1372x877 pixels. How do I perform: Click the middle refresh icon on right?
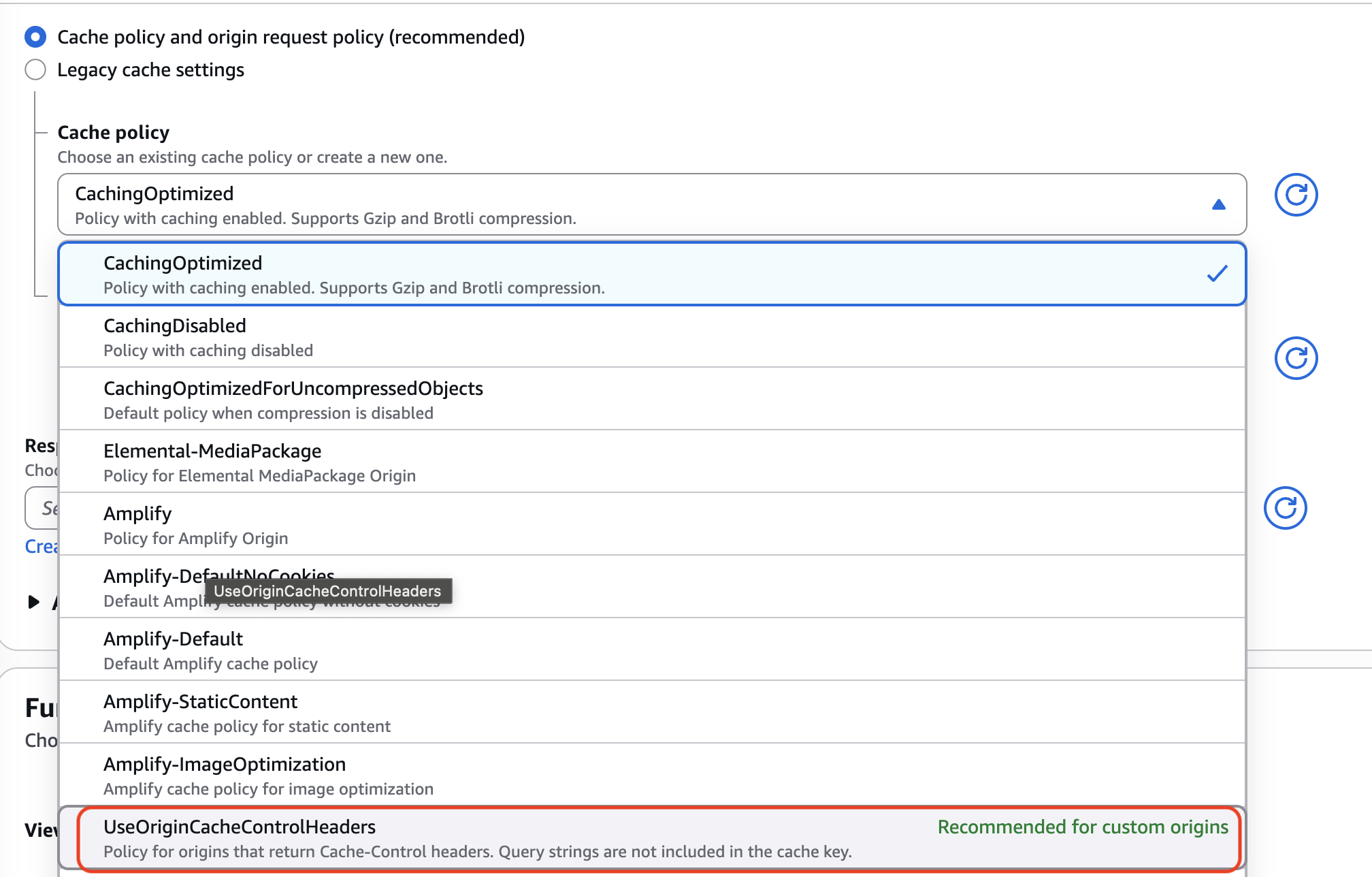(1296, 358)
